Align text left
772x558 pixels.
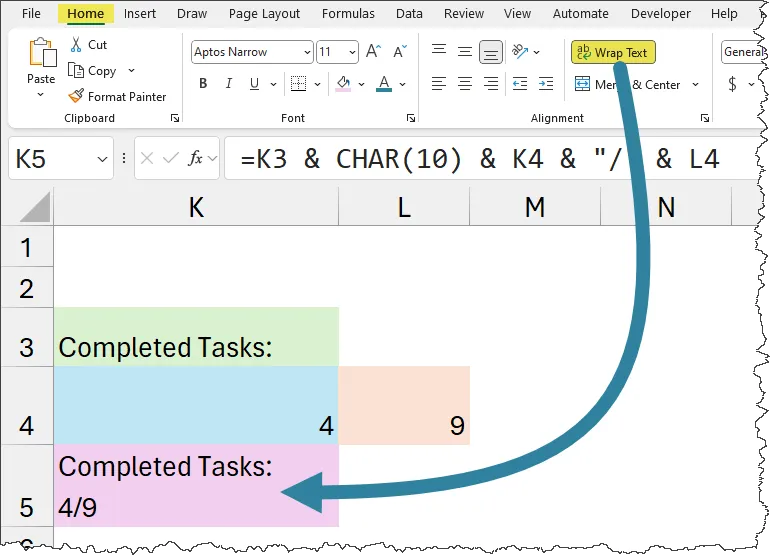click(439, 84)
